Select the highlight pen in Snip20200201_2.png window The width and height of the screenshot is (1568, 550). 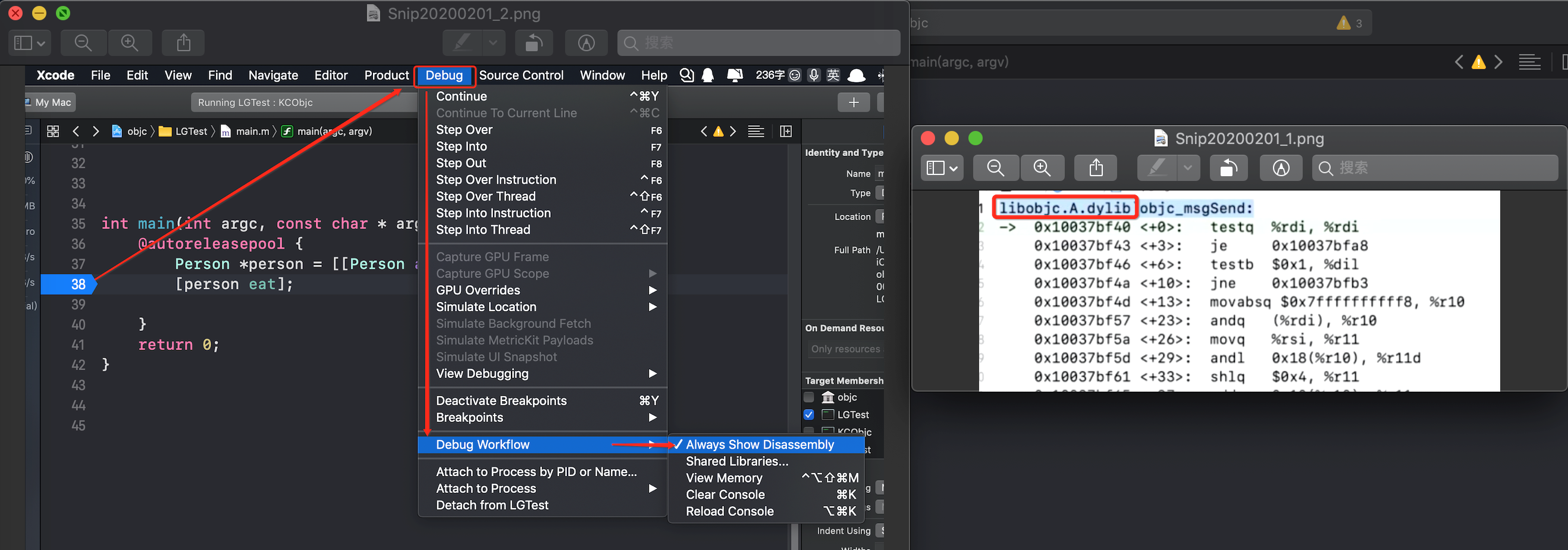(x=463, y=43)
